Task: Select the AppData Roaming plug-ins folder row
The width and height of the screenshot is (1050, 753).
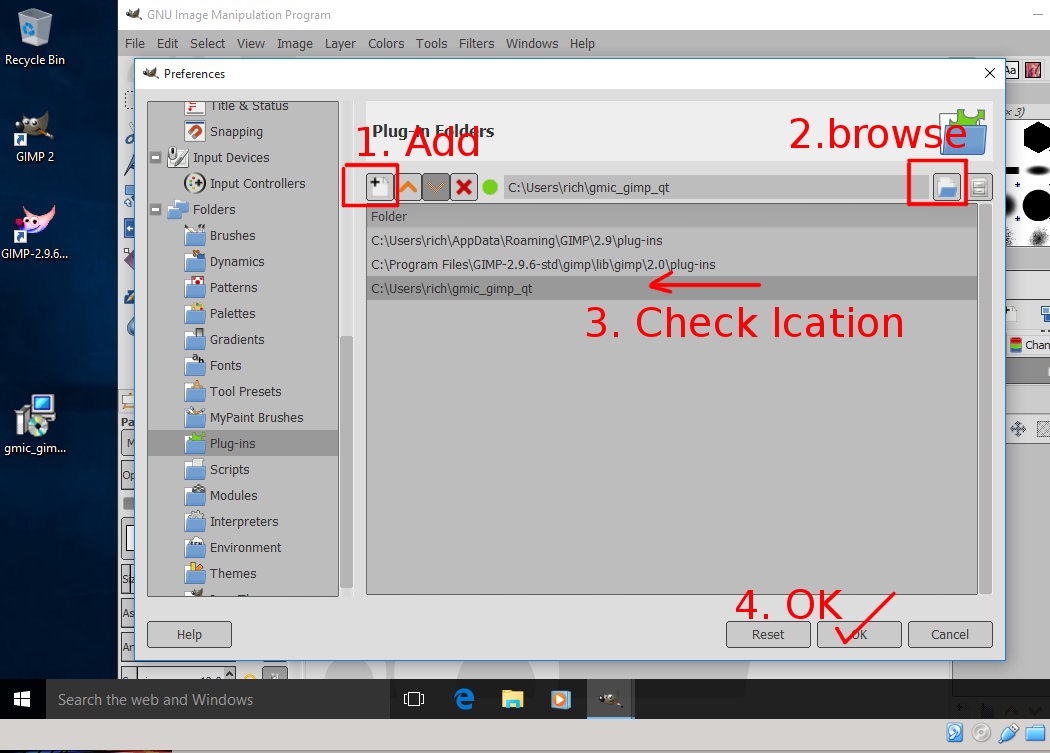Action: click(672, 241)
